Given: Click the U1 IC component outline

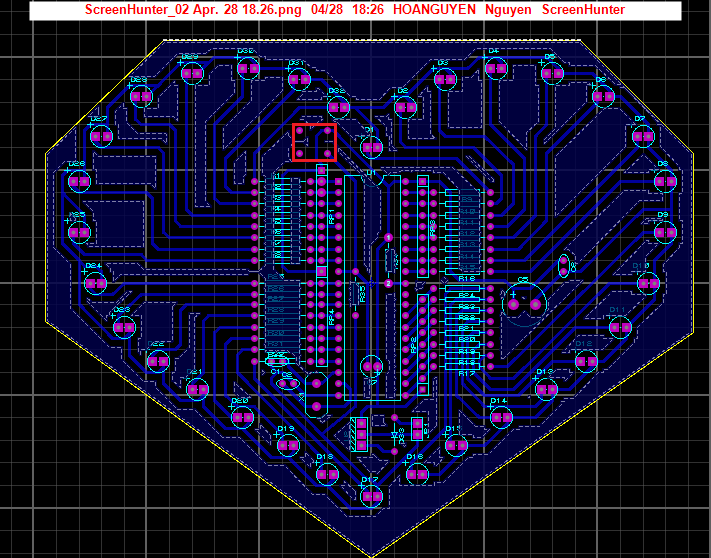Looking at the screenshot, I should pos(373,288).
